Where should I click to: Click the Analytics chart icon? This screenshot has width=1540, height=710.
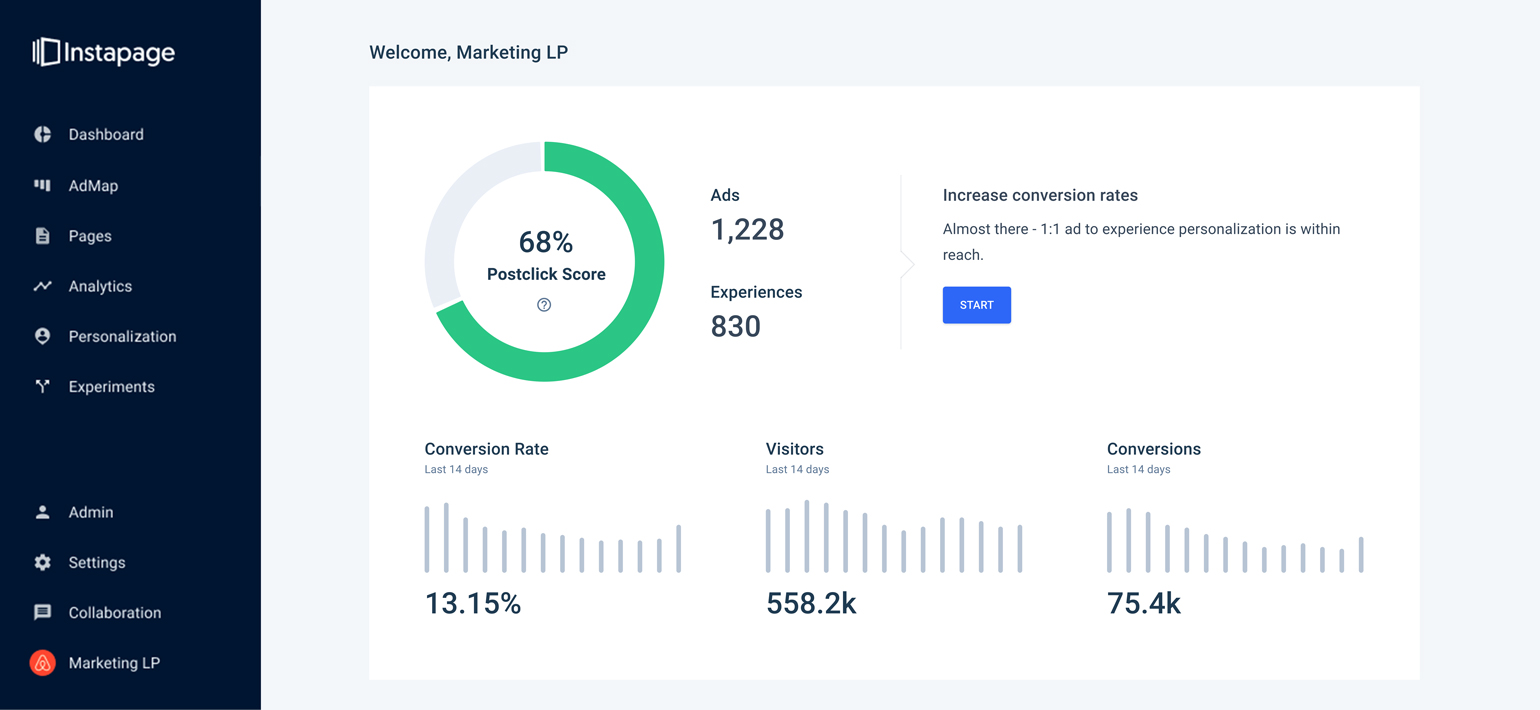coord(42,286)
